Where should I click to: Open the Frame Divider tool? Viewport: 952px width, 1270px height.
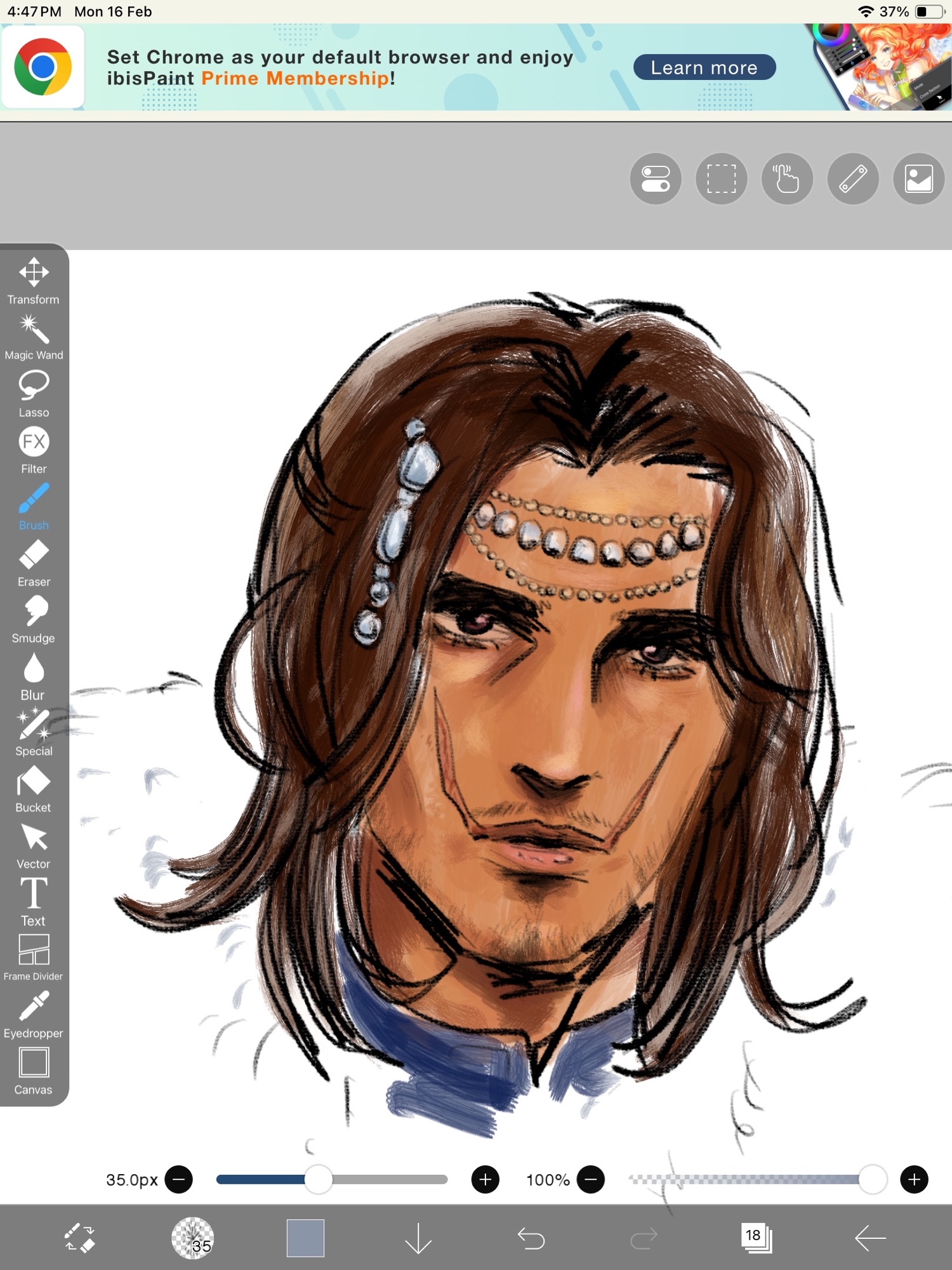coord(34,958)
